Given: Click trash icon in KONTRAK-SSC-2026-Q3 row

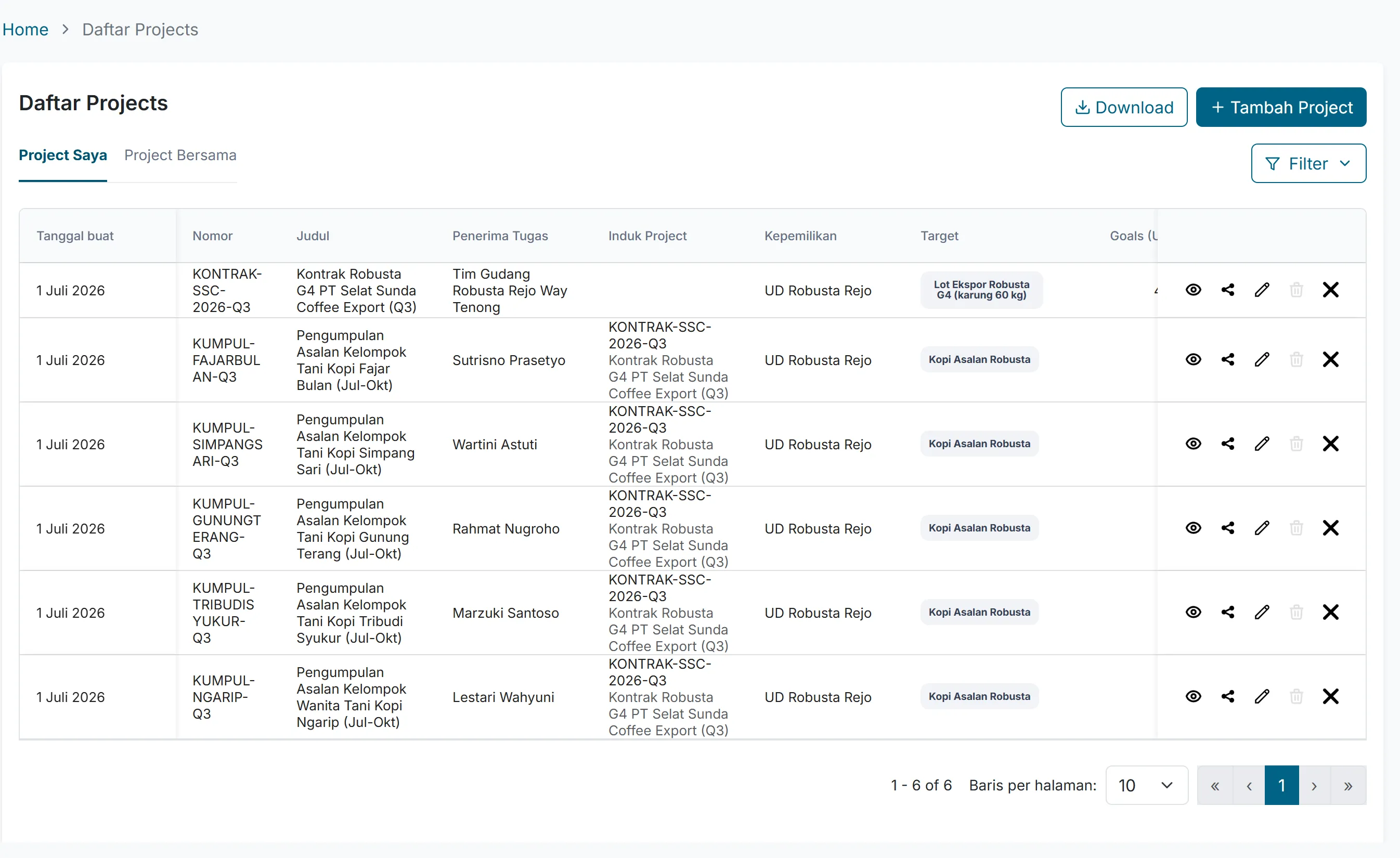Looking at the screenshot, I should (1296, 290).
